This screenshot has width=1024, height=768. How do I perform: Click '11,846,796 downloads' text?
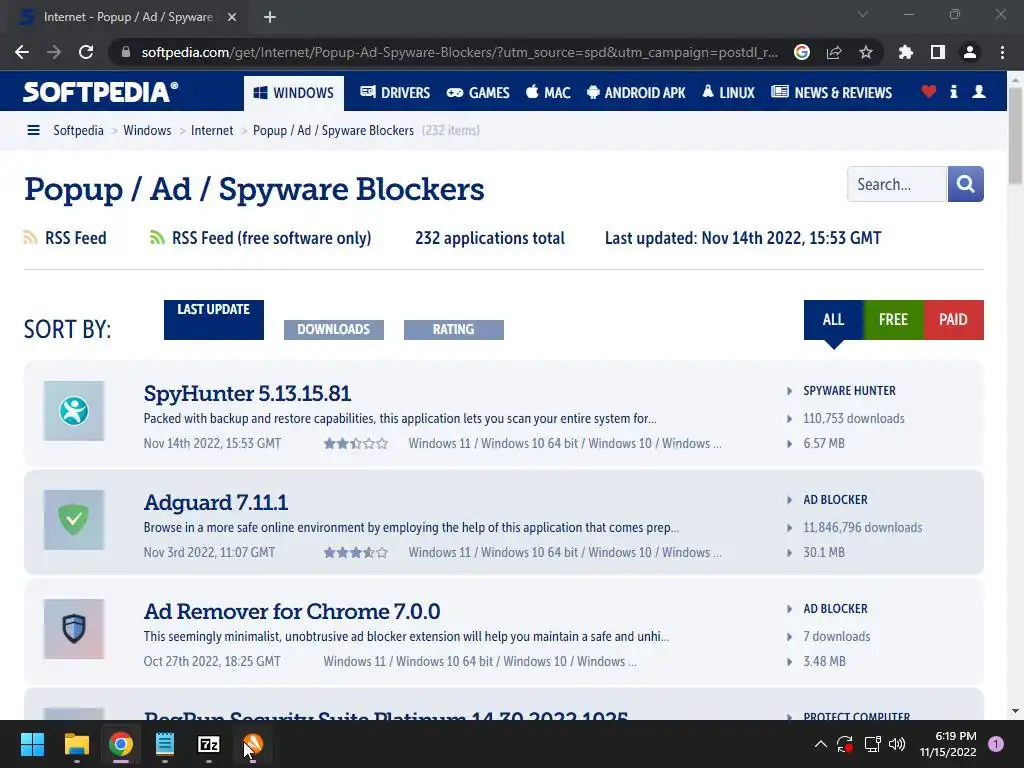(x=863, y=528)
